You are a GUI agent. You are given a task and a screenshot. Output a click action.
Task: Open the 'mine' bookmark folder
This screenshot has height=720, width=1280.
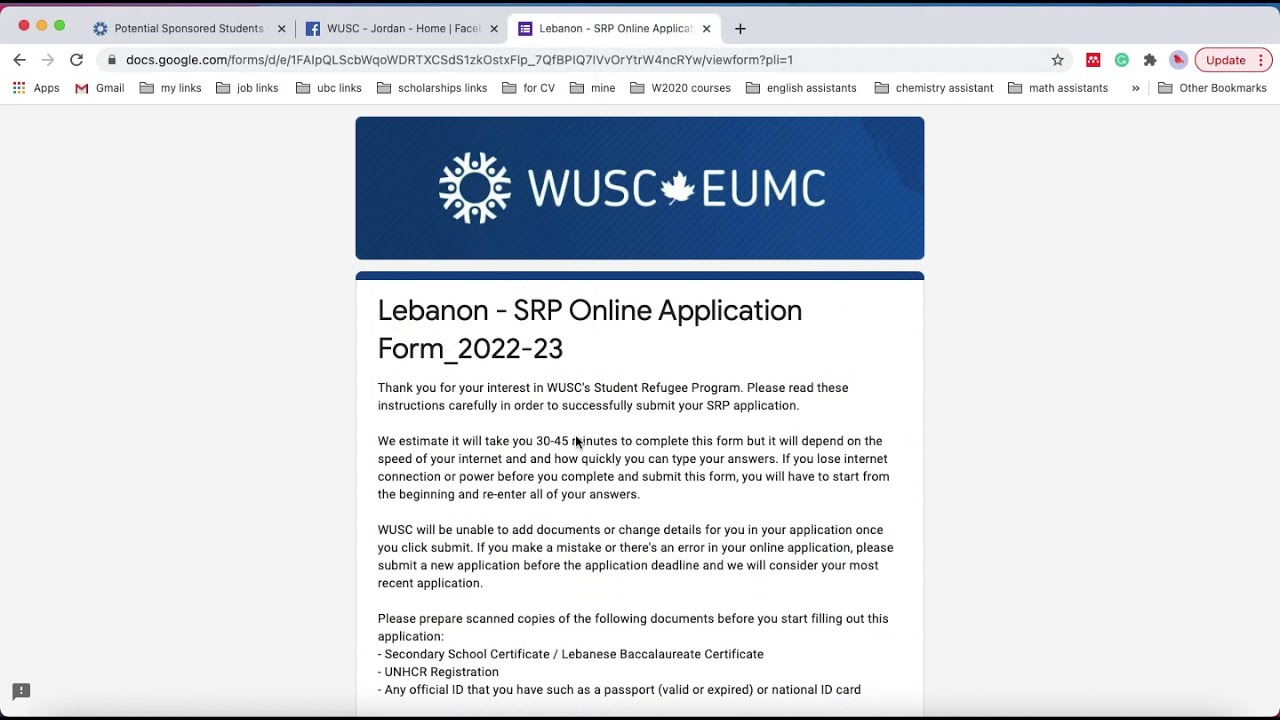(592, 88)
